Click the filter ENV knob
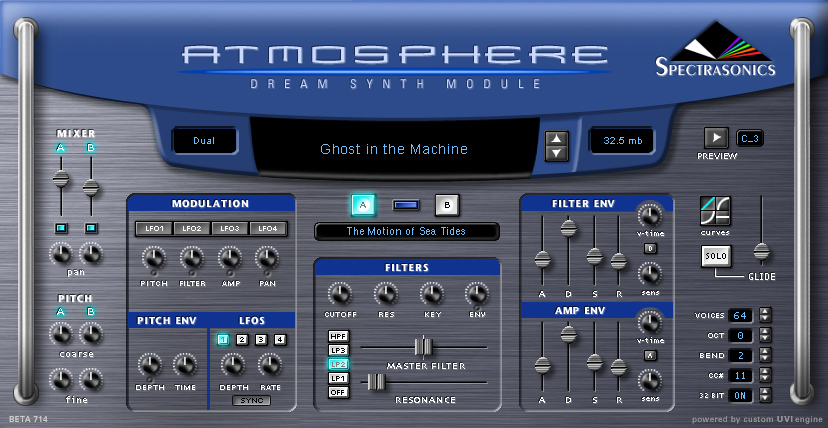Viewport: 828px width, 428px height. pyautogui.click(x=477, y=293)
